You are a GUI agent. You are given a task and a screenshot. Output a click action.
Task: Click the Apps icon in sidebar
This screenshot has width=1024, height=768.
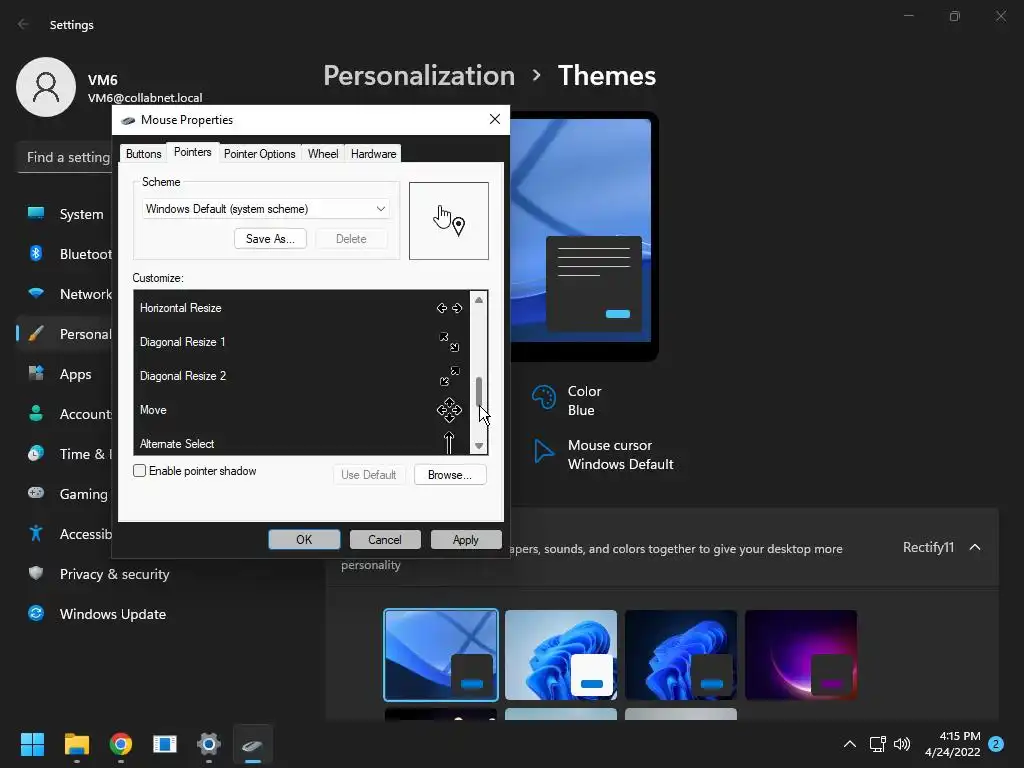(36, 374)
